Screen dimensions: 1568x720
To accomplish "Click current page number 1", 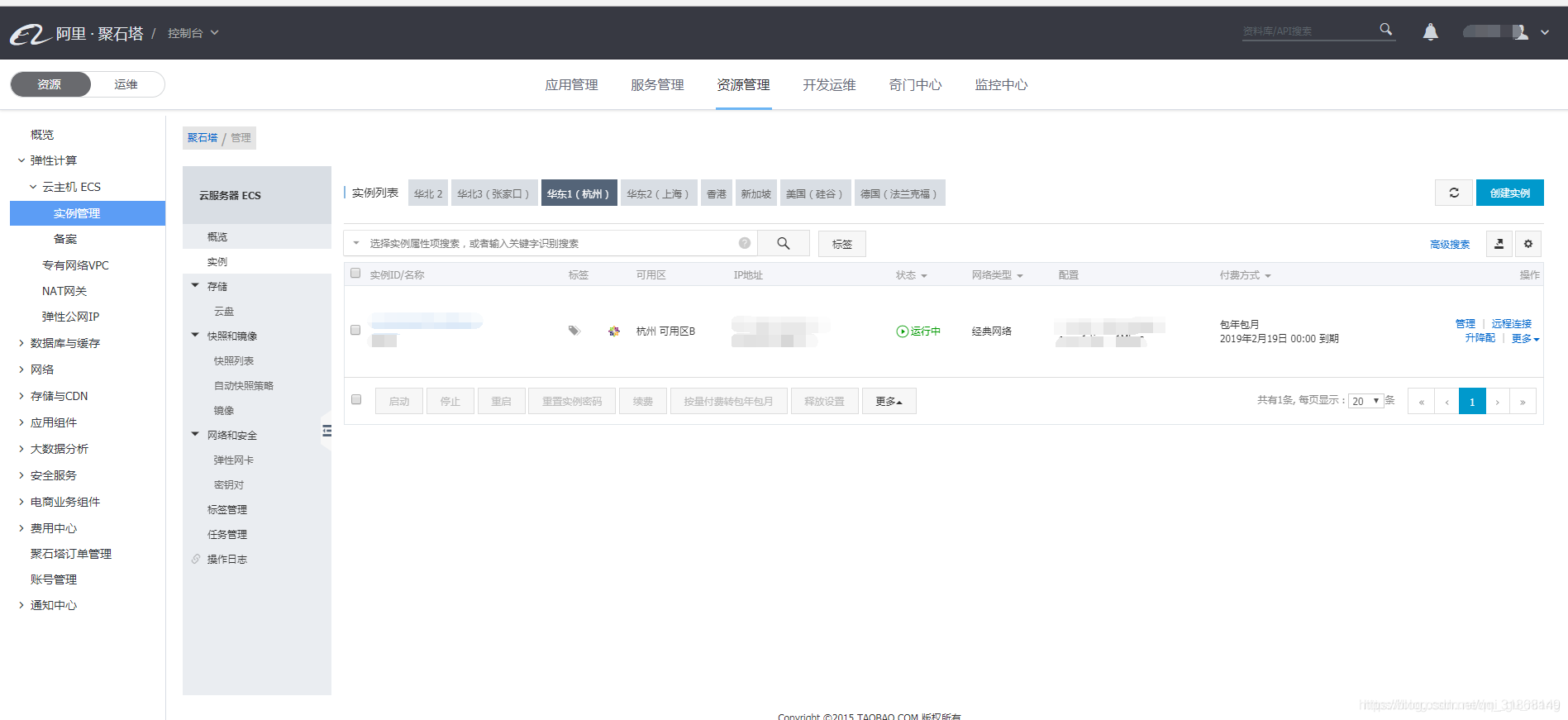I will click(1472, 401).
